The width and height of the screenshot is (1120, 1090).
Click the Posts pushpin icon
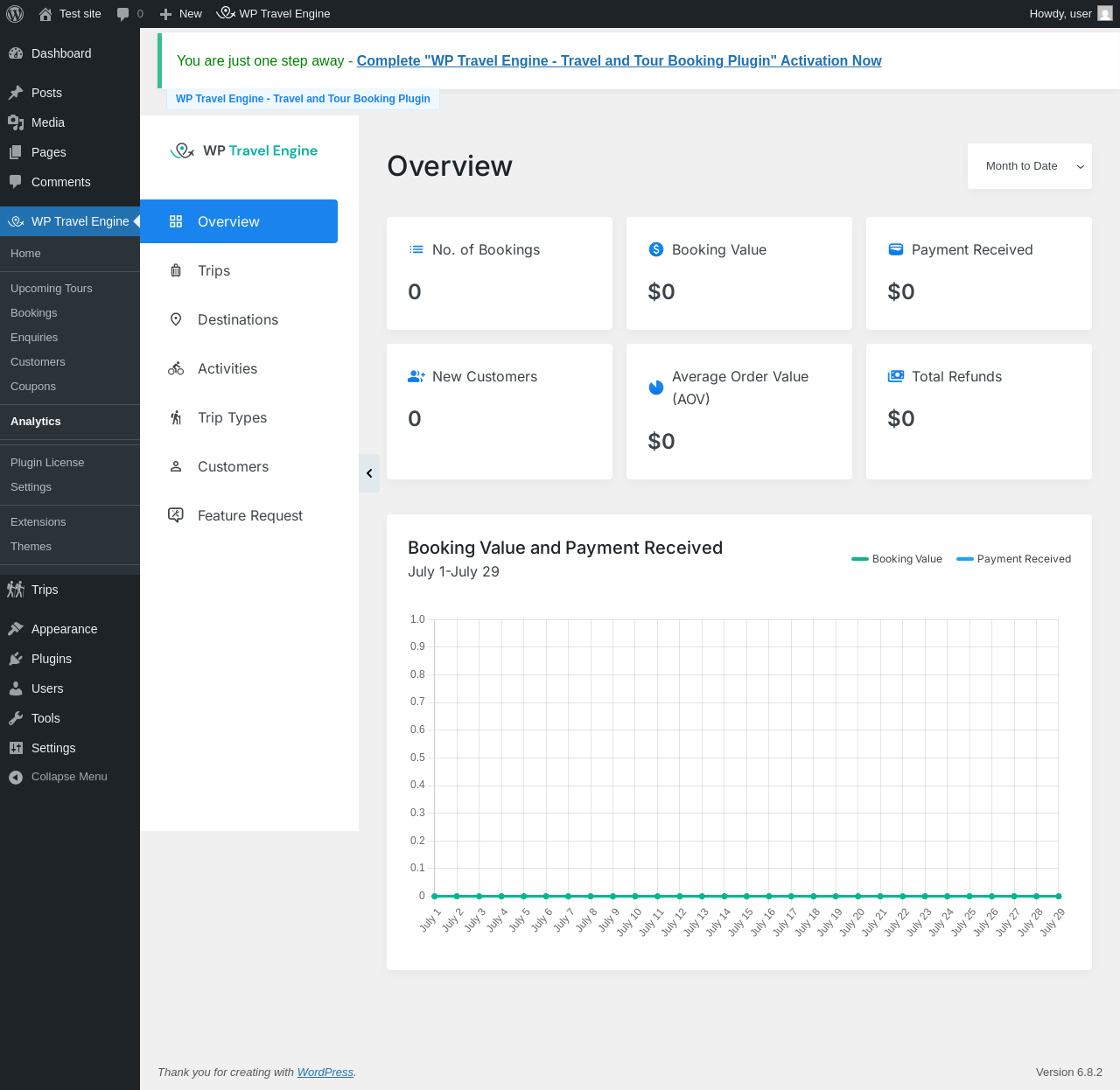tap(16, 93)
